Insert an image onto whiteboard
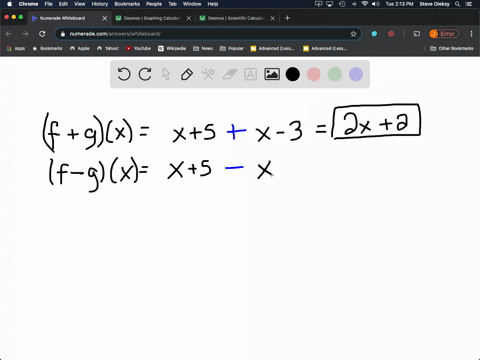This screenshot has height=360, width=480. click(x=272, y=74)
